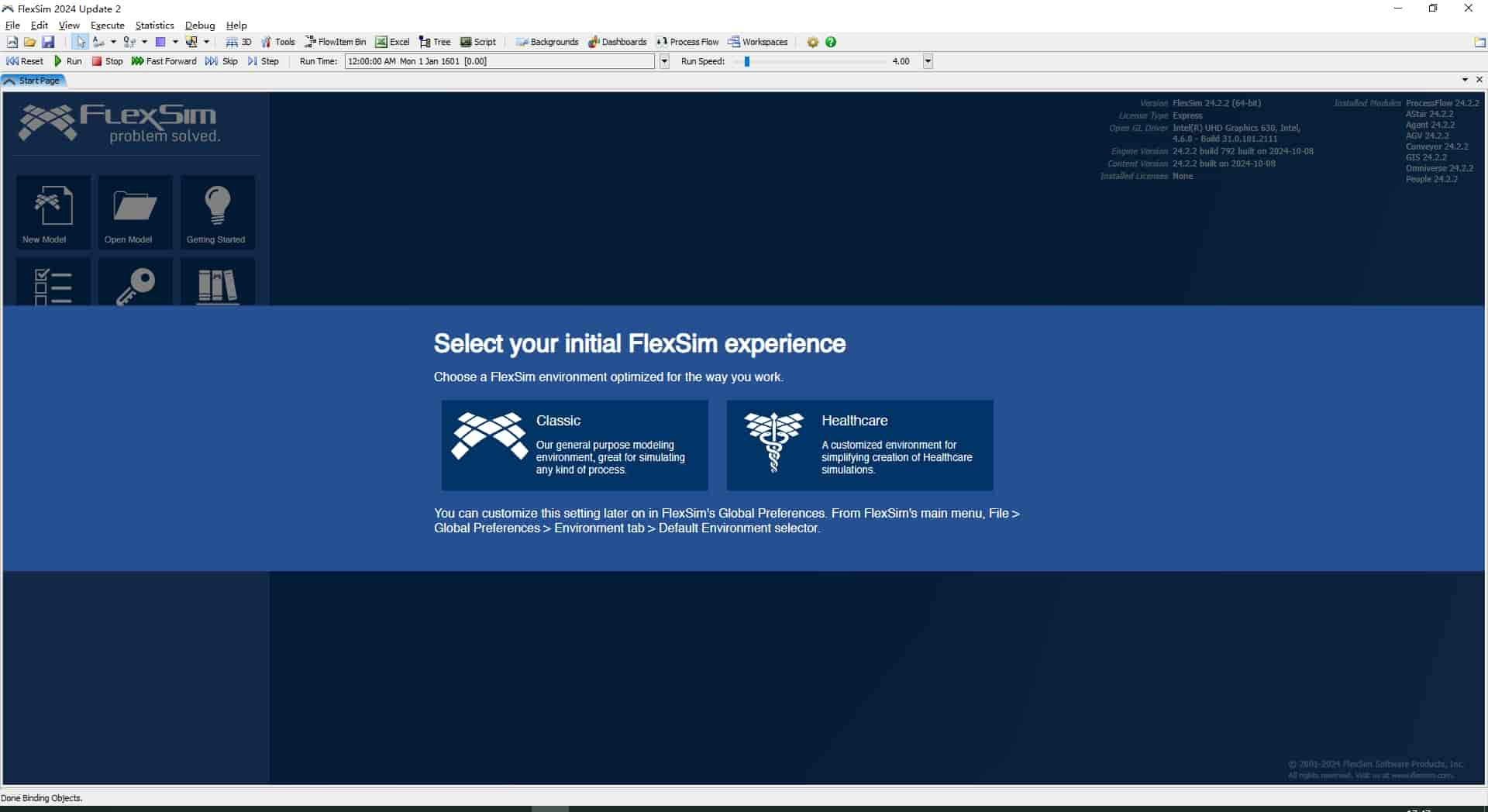Open the Excel interface
1488x812 pixels.
(x=393, y=42)
